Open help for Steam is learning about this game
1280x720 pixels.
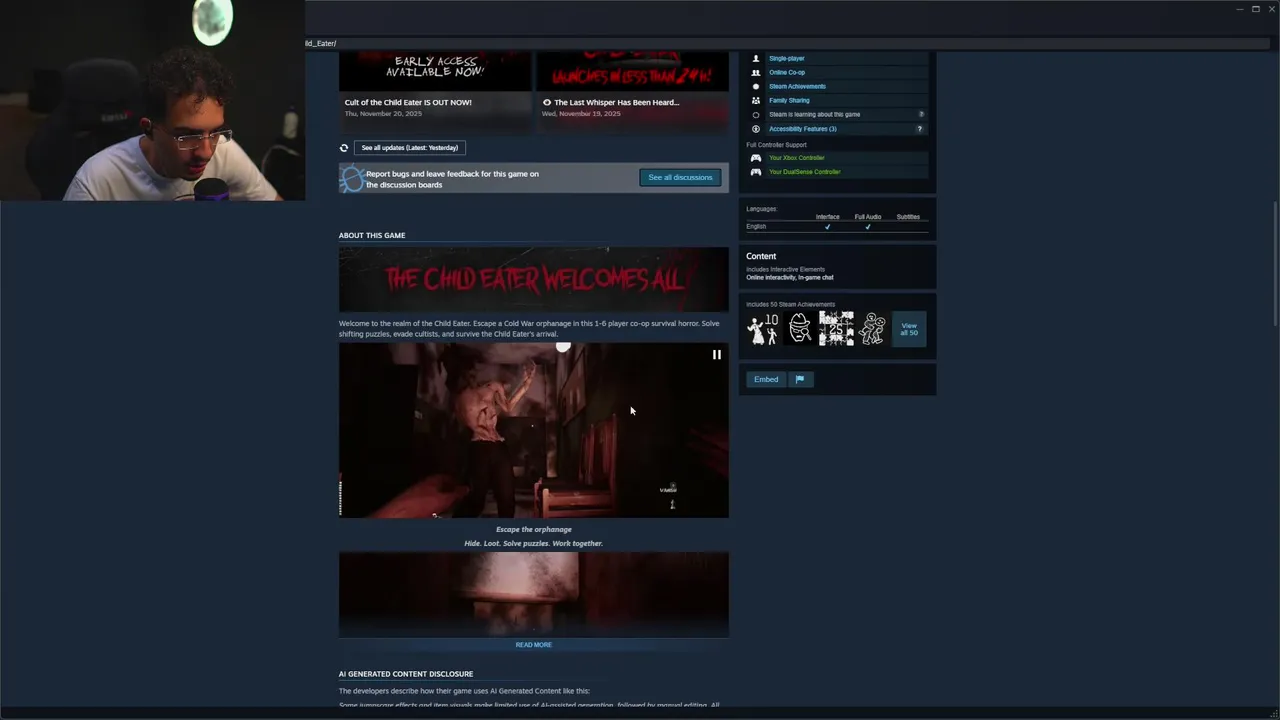click(x=921, y=114)
